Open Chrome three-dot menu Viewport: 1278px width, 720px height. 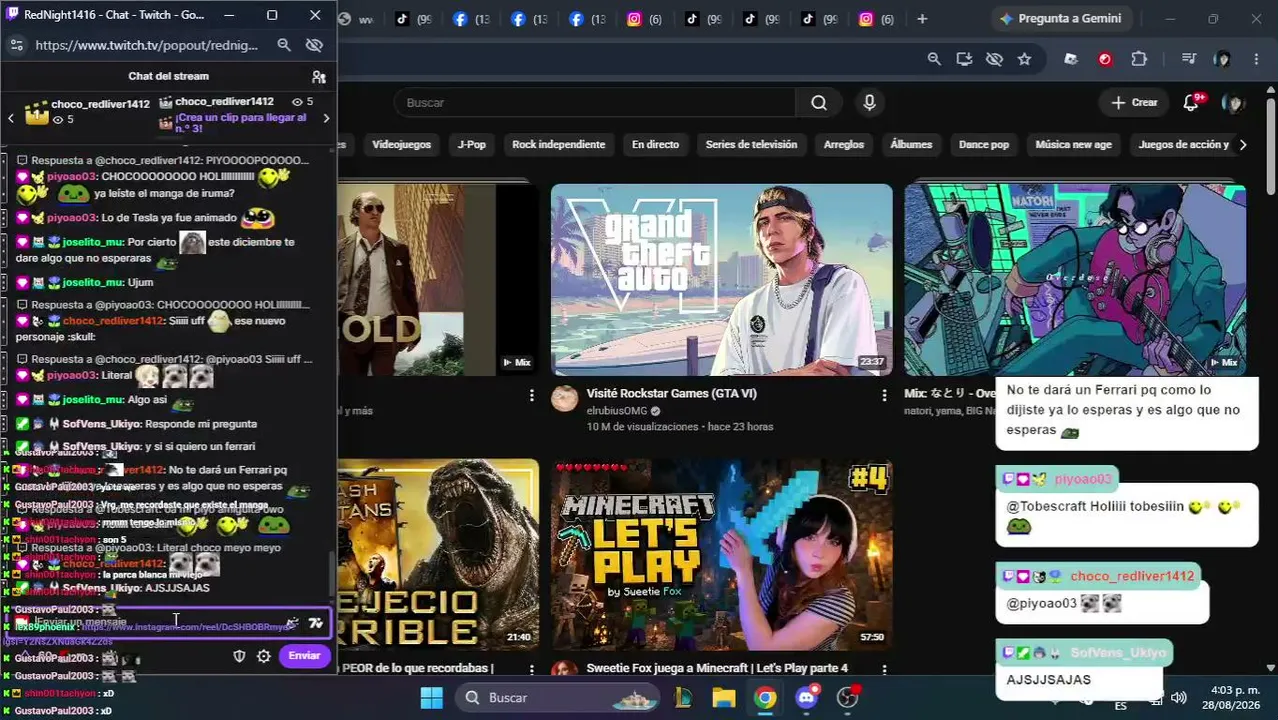(1256, 59)
